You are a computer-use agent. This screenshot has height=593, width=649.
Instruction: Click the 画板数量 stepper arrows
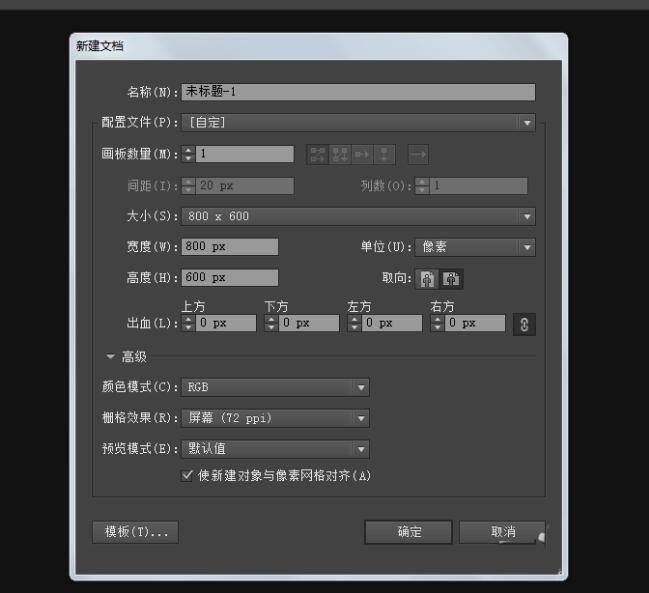click(188, 154)
